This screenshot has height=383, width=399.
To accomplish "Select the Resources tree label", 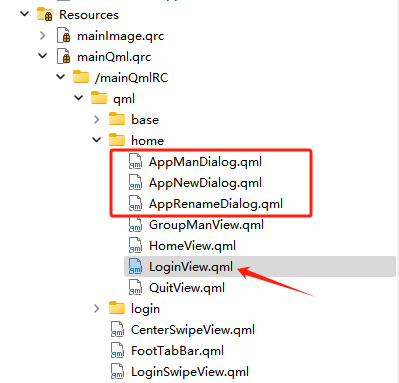I will 89,15.
